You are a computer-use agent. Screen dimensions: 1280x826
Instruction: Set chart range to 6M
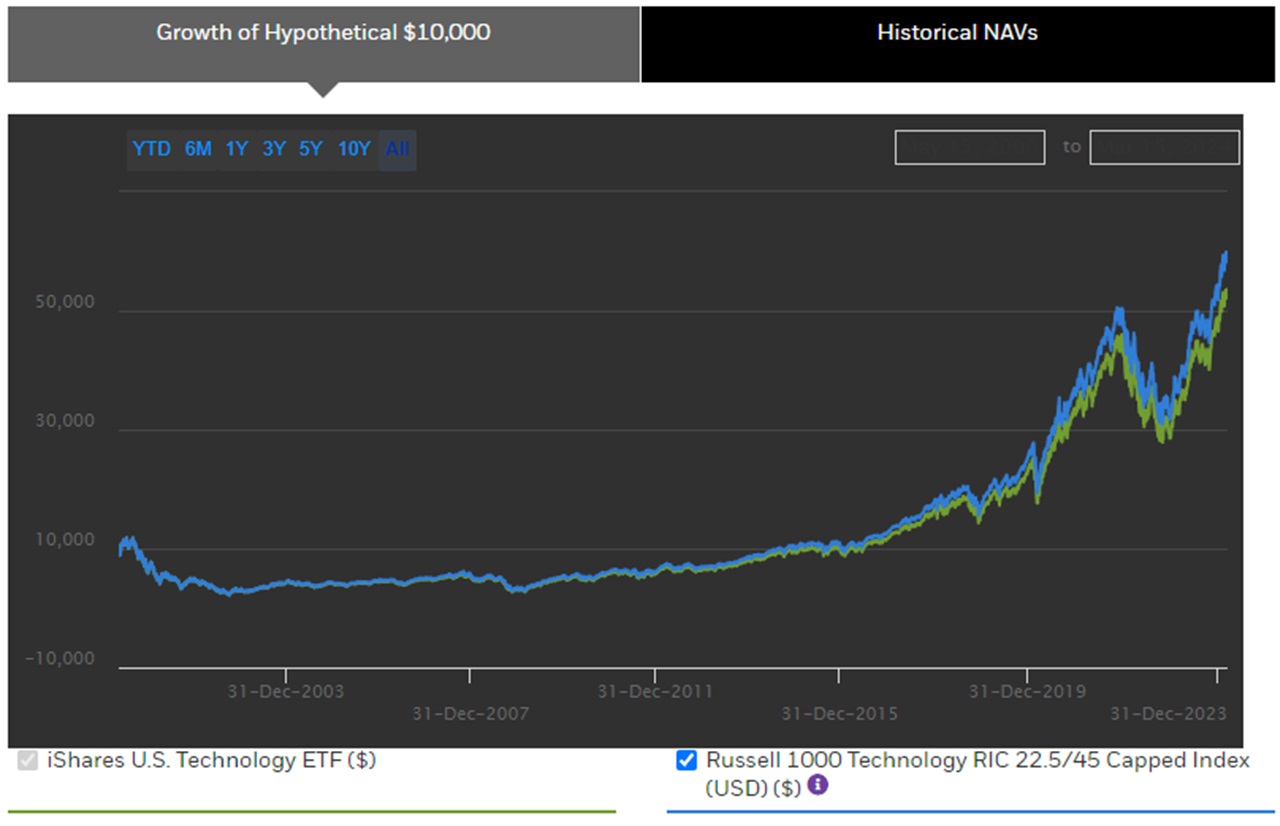pos(198,149)
